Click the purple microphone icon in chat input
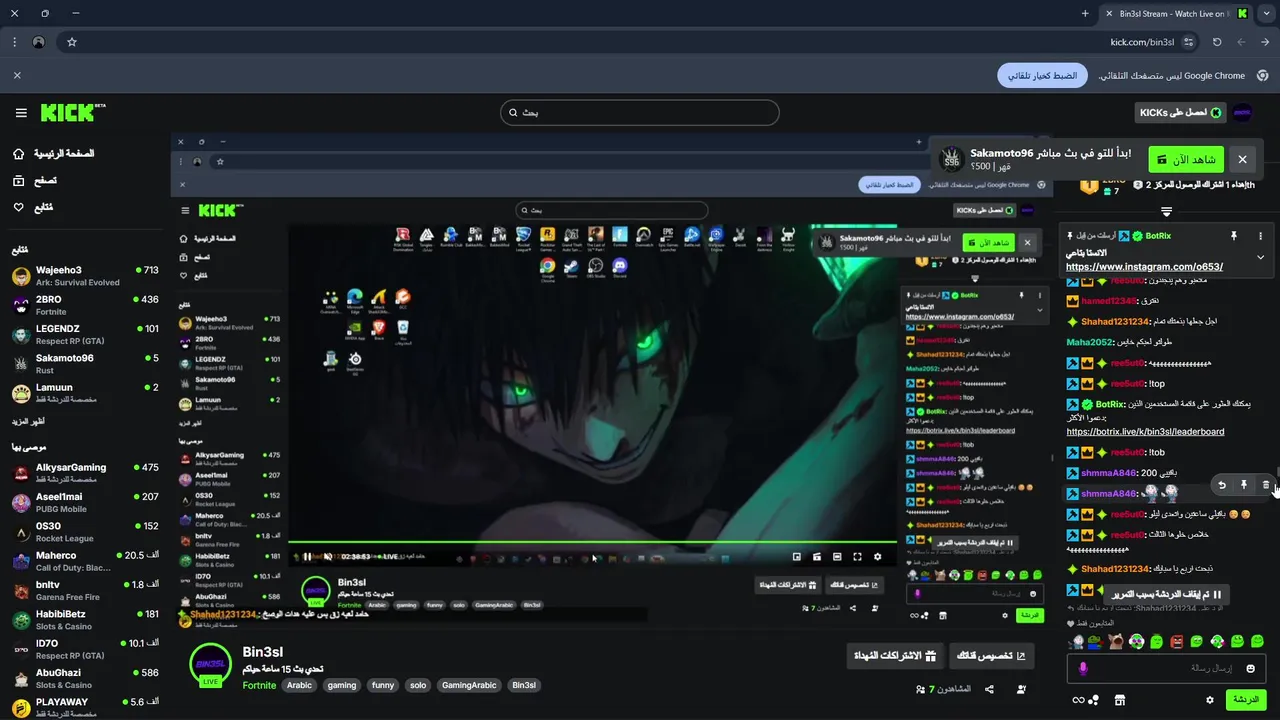The width and height of the screenshot is (1280, 720). 1083,668
